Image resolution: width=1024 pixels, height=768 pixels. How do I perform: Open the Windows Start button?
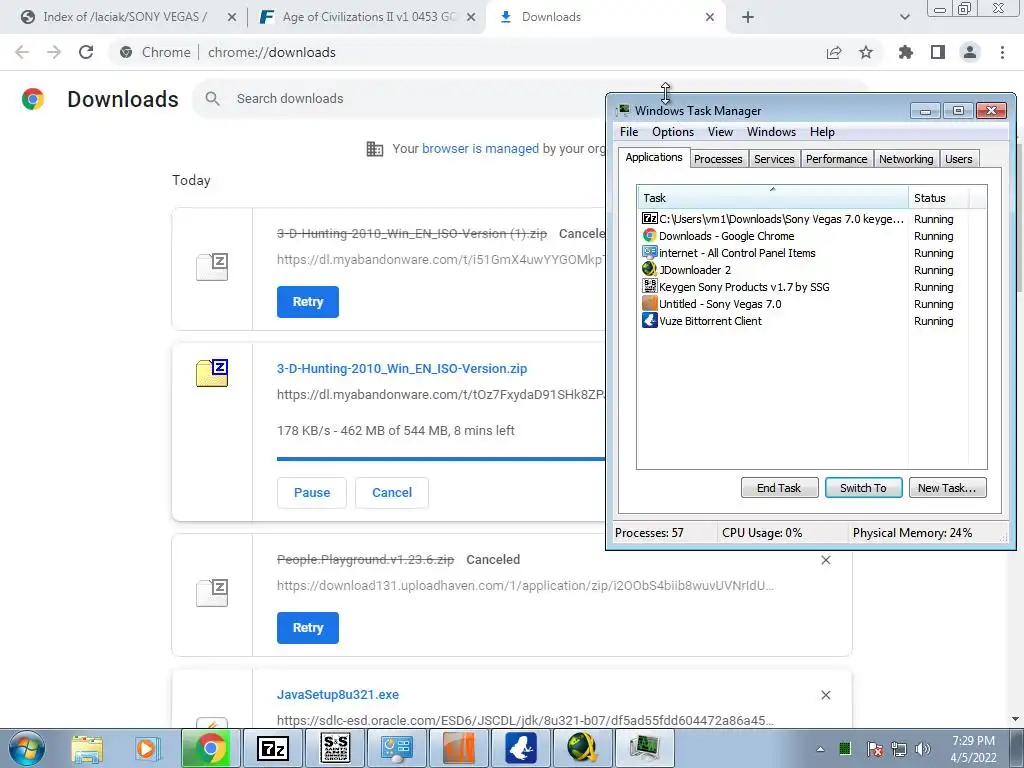pos(27,748)
